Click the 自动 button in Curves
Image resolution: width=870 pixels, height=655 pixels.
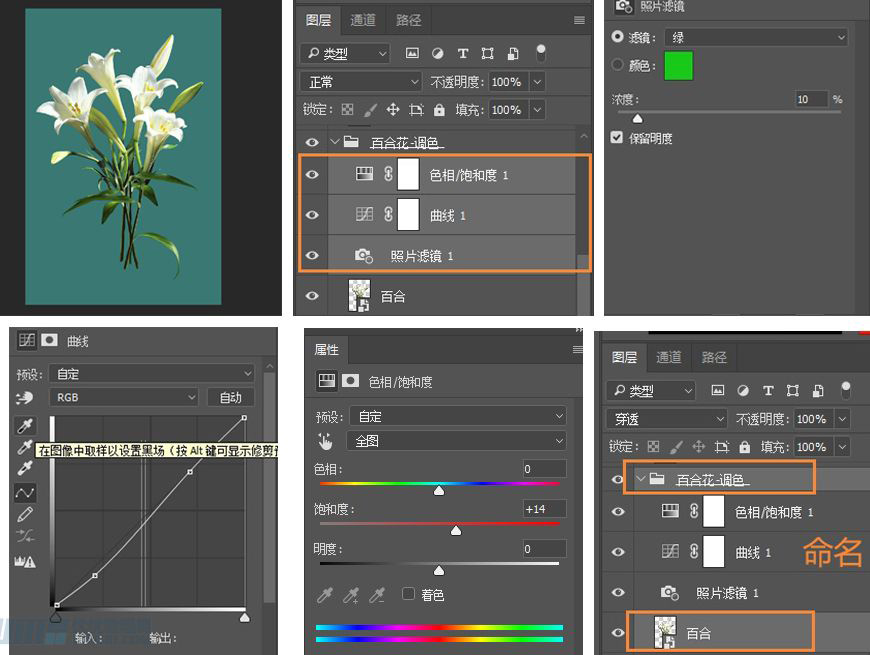click(x=231, y=397)
